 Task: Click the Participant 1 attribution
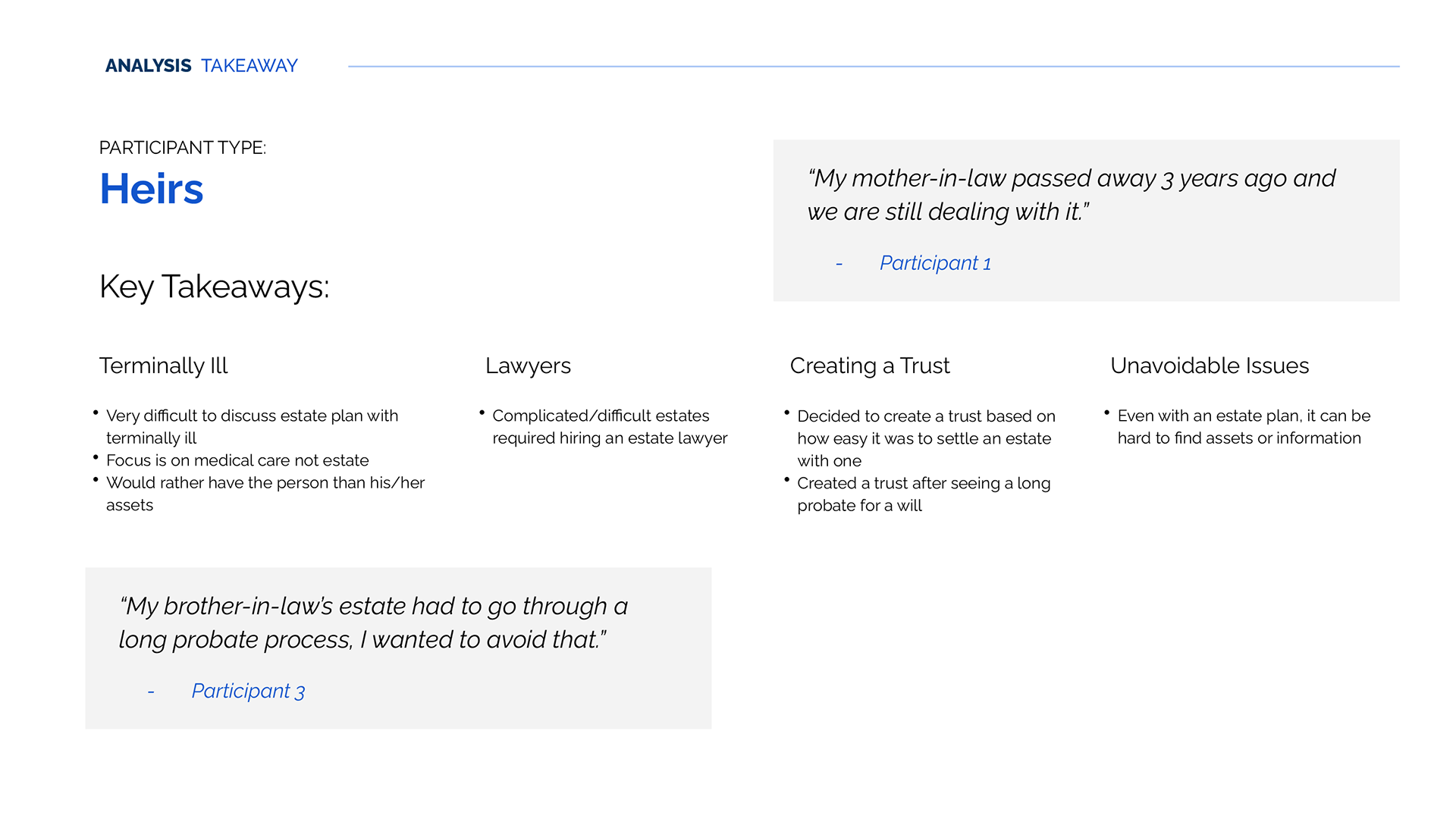[935, 263]
